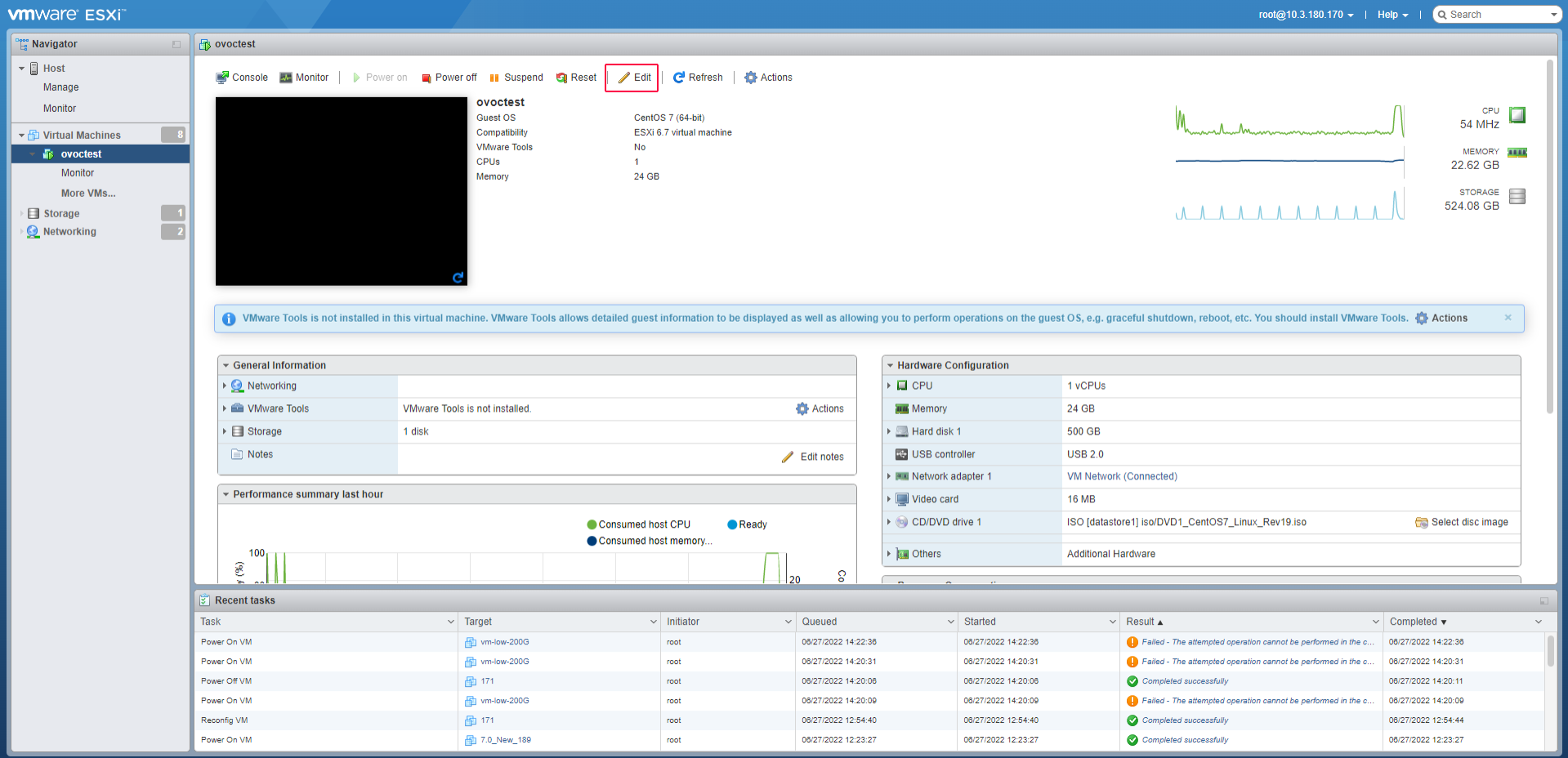This screenshot has width=1568, height=758.
Task: Click in the Search field
Action: pos(1497,15)
